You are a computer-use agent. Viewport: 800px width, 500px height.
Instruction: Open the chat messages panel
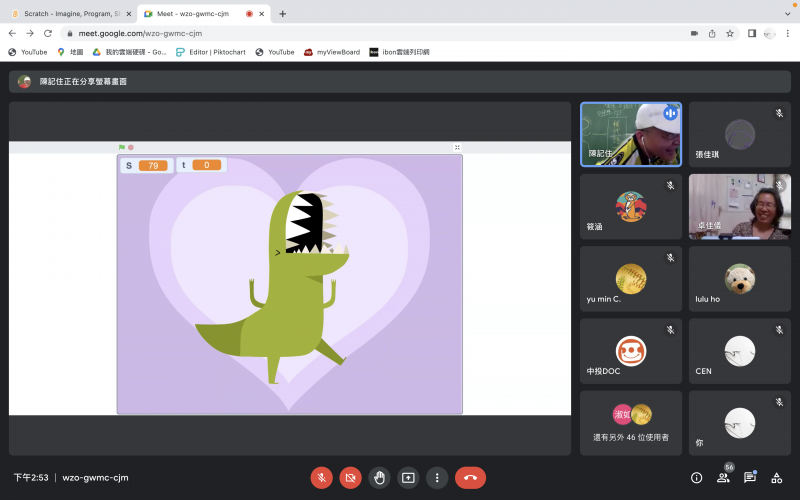coord(749,478)
